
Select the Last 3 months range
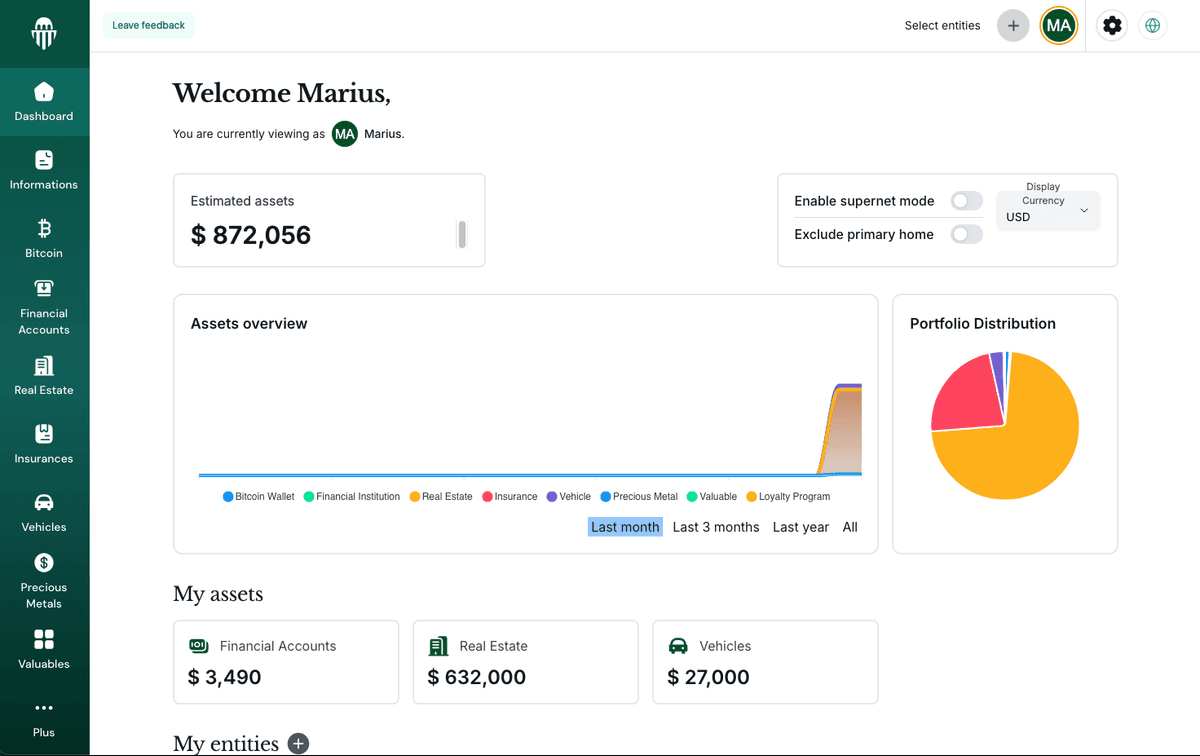[x=715, y=527]
